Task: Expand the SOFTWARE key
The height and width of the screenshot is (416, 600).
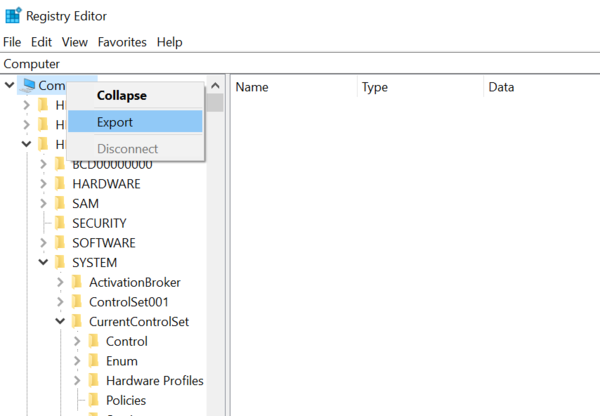Action: 43,243
